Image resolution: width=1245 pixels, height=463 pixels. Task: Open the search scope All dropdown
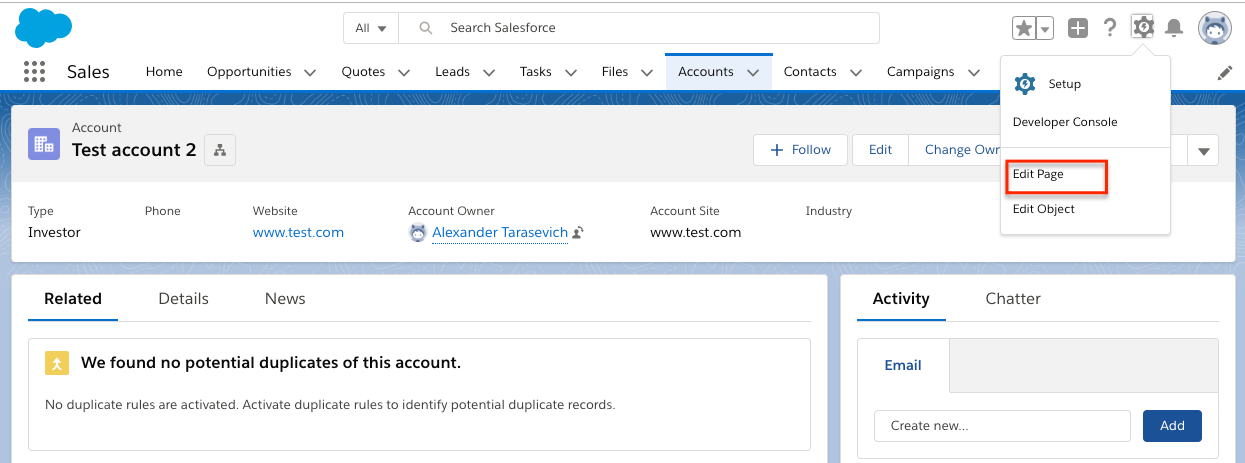click(370, 28)
